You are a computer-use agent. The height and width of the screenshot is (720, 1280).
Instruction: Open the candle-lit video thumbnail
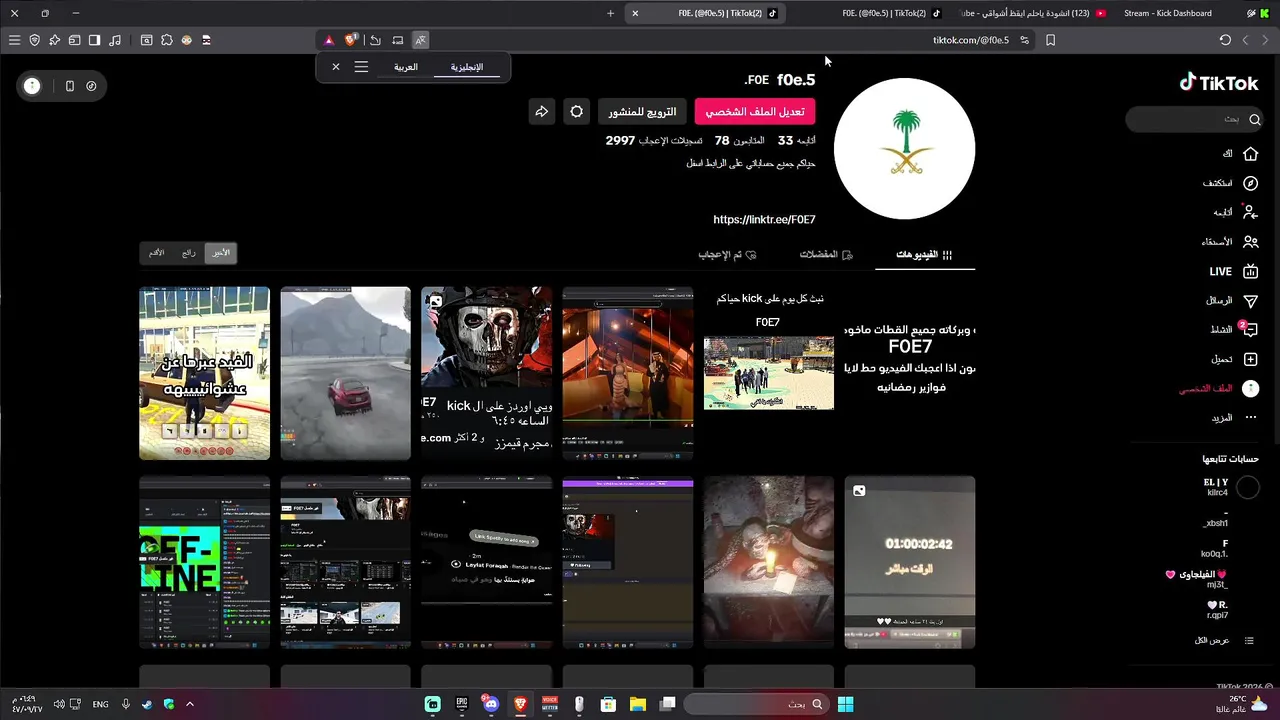[x=768, y=562]
